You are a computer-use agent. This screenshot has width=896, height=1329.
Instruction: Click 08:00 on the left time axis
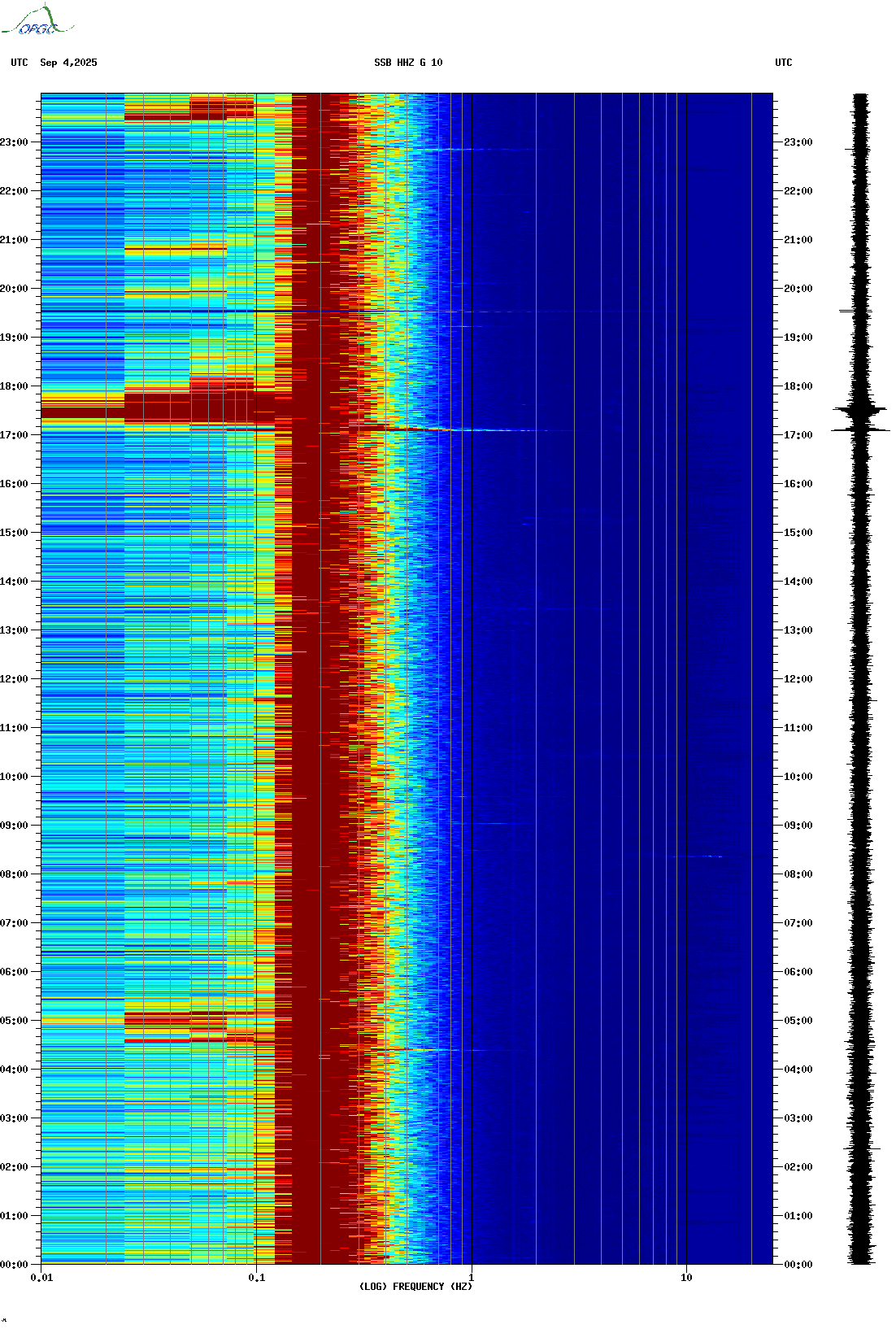point(14,874)
